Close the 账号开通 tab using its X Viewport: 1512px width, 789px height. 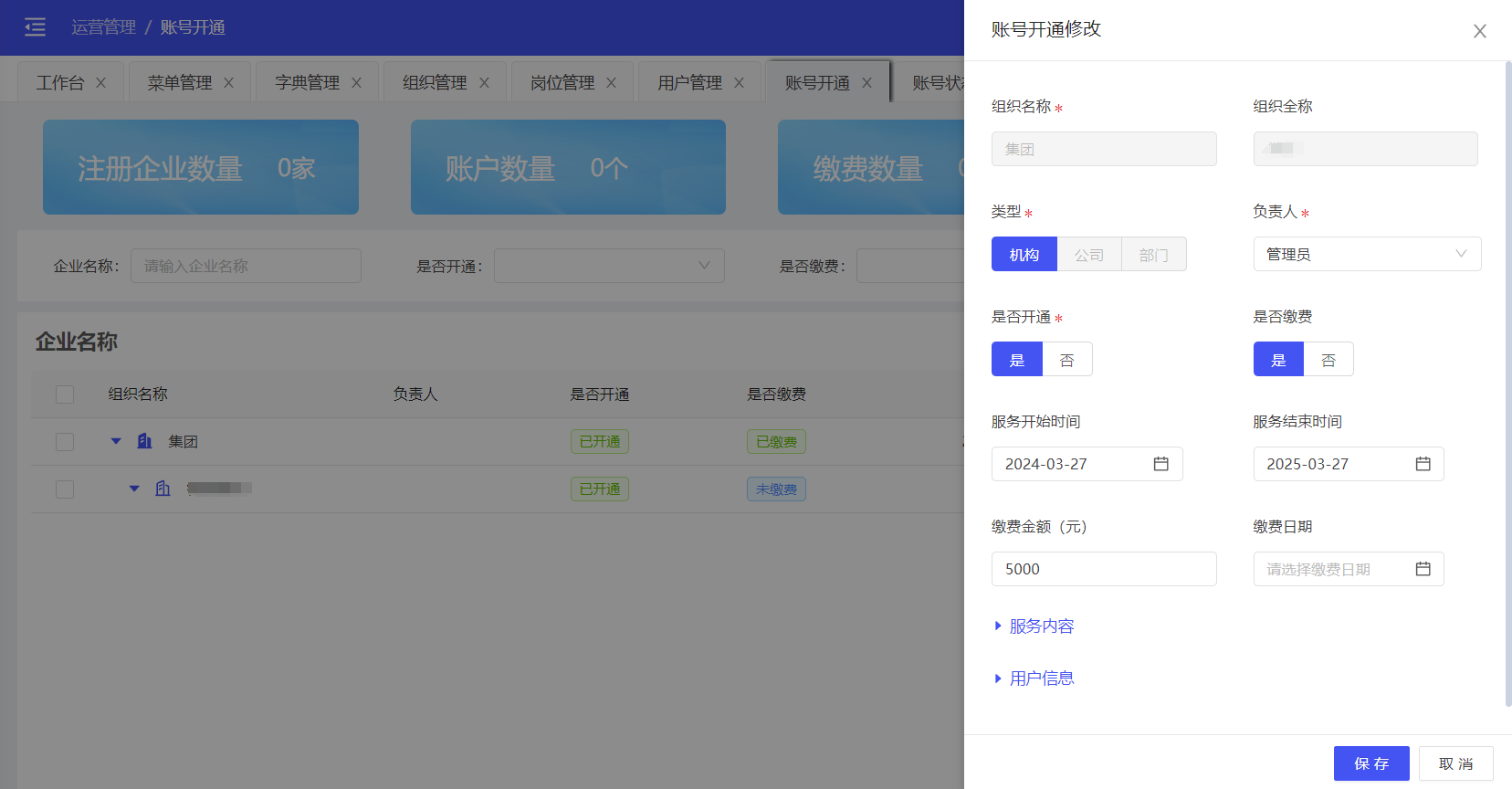pos(867,83)
